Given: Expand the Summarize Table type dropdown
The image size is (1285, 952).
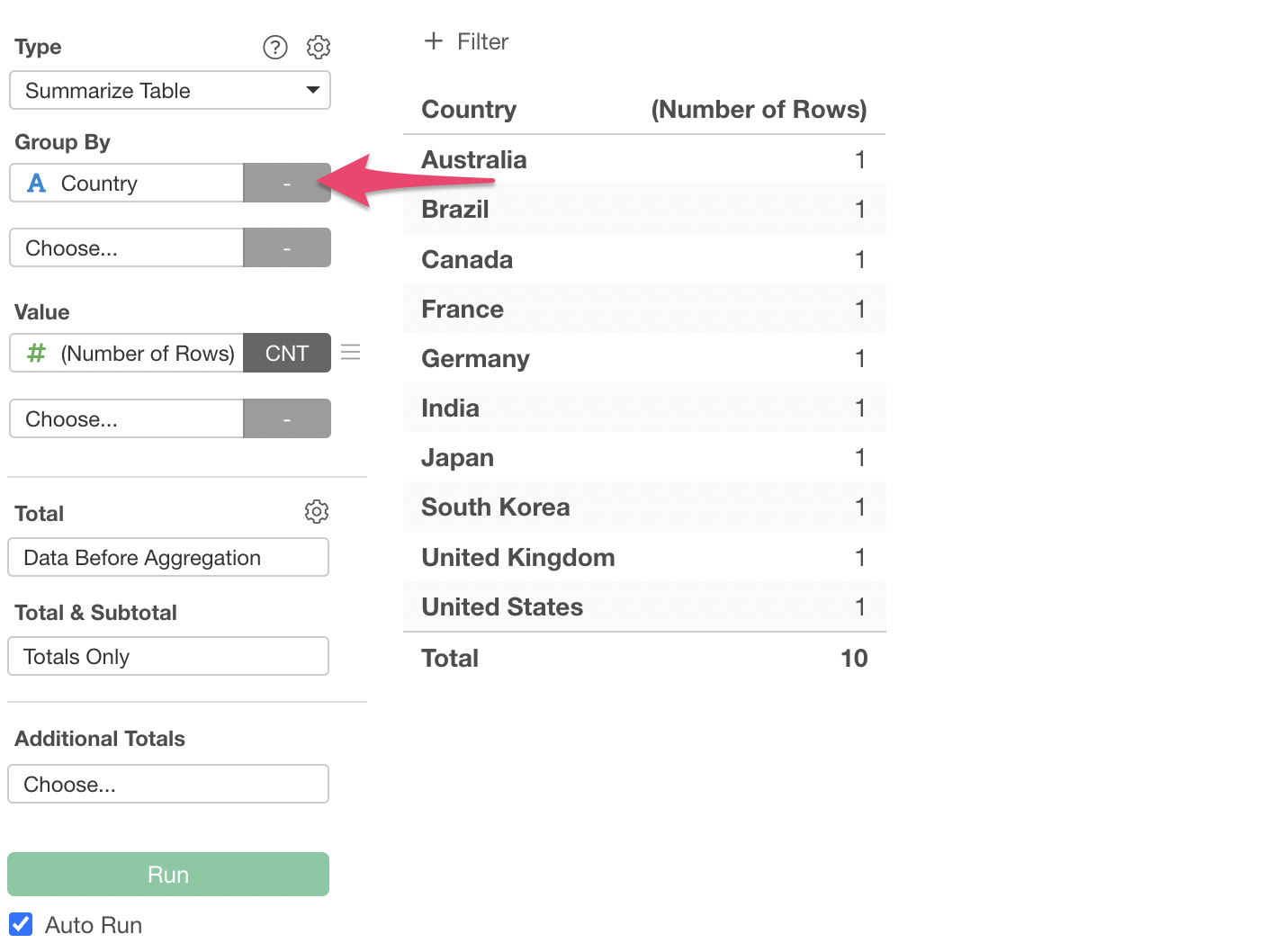Looking at the screenshot, I should pyautogui.click(x=169, y=91).
